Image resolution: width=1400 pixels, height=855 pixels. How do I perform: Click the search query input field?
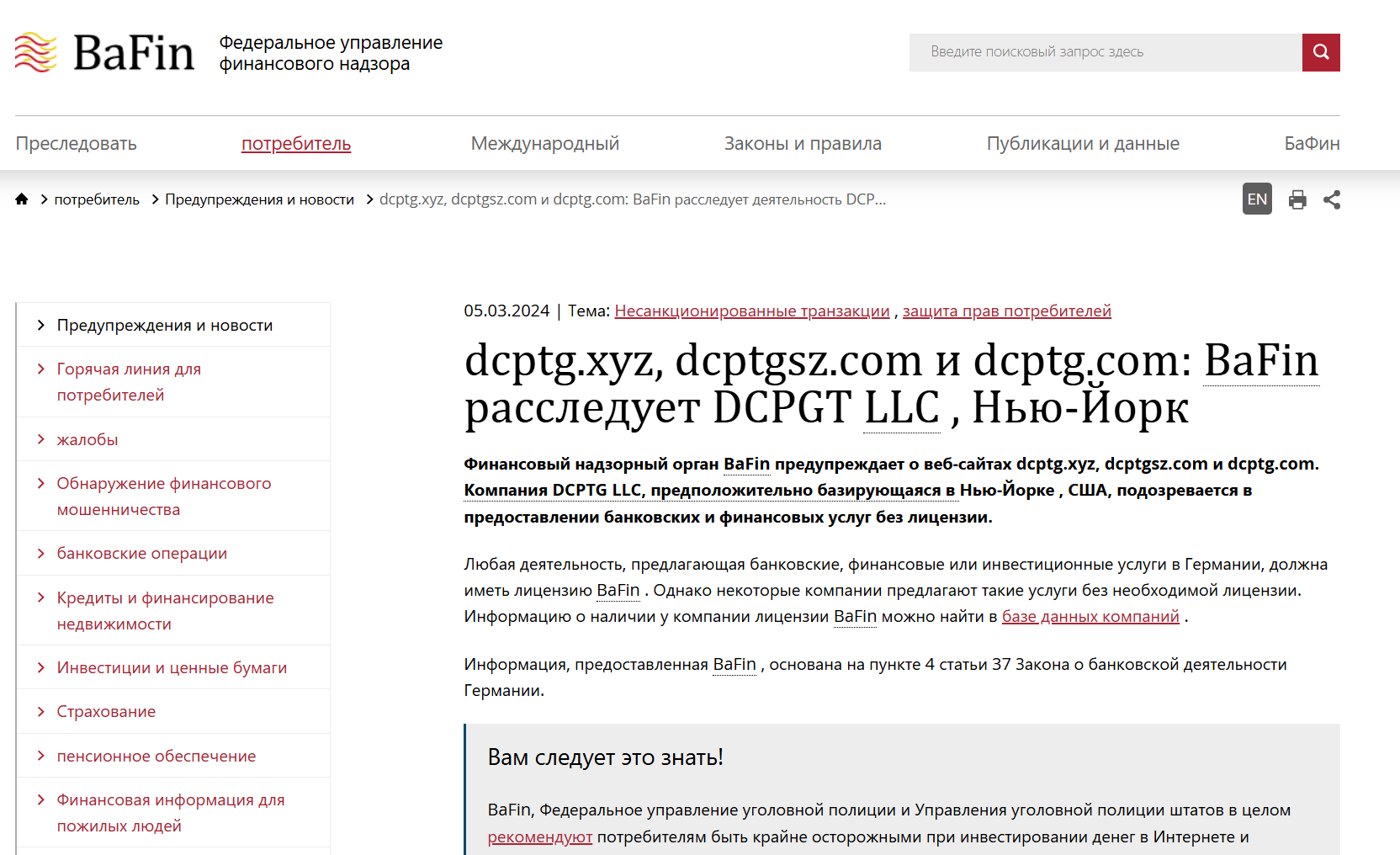tap(1105, 52)
